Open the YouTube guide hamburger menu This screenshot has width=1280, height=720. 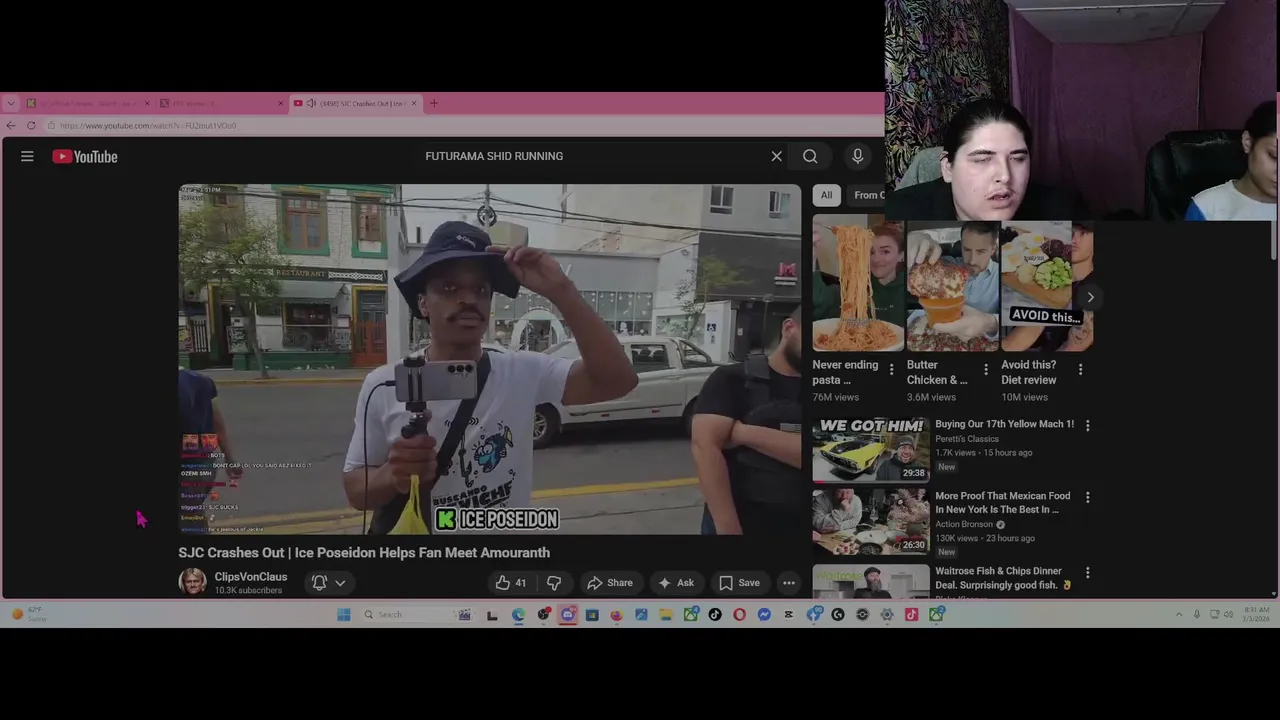[27, 156]
